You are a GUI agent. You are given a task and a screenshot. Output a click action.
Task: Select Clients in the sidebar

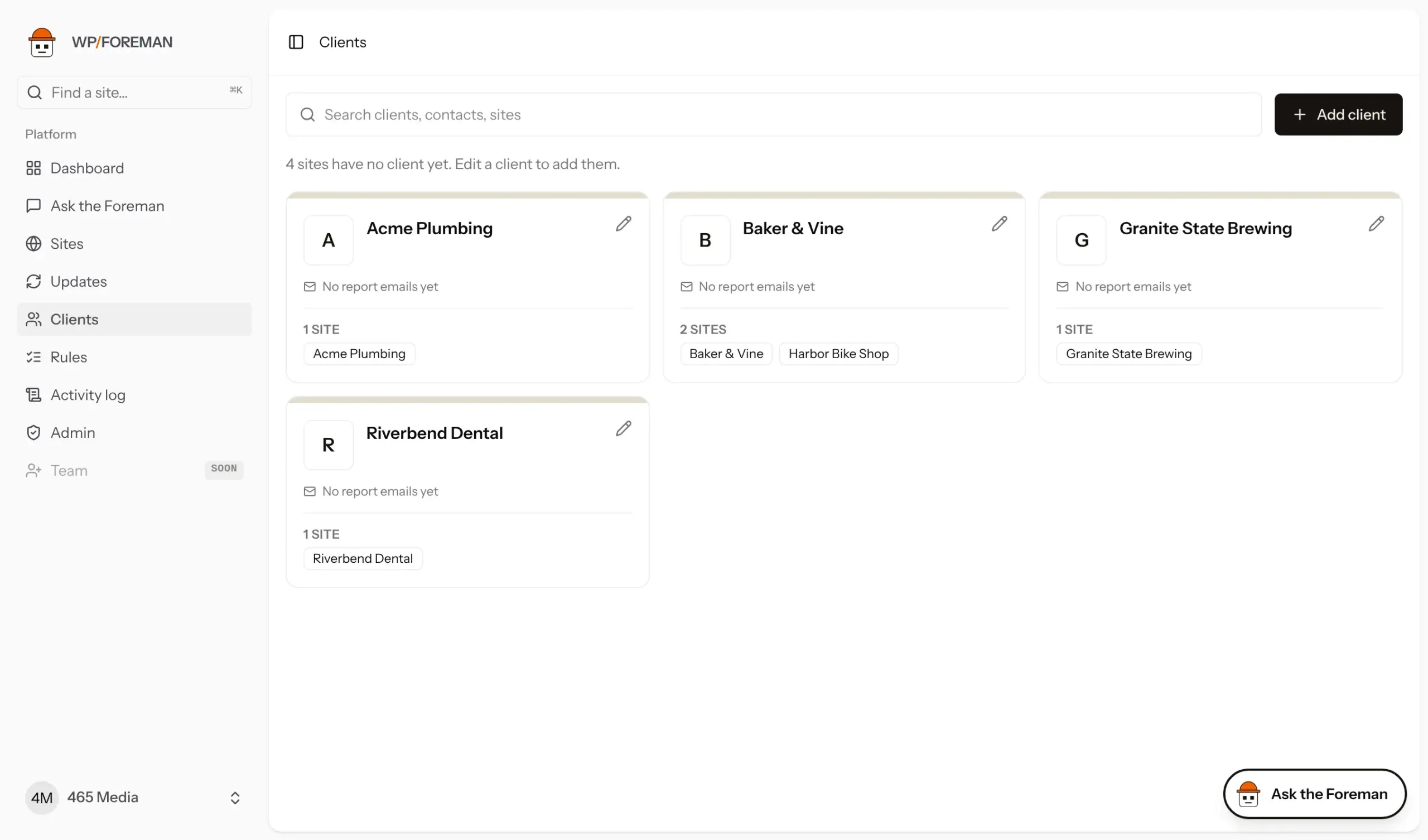134,319
